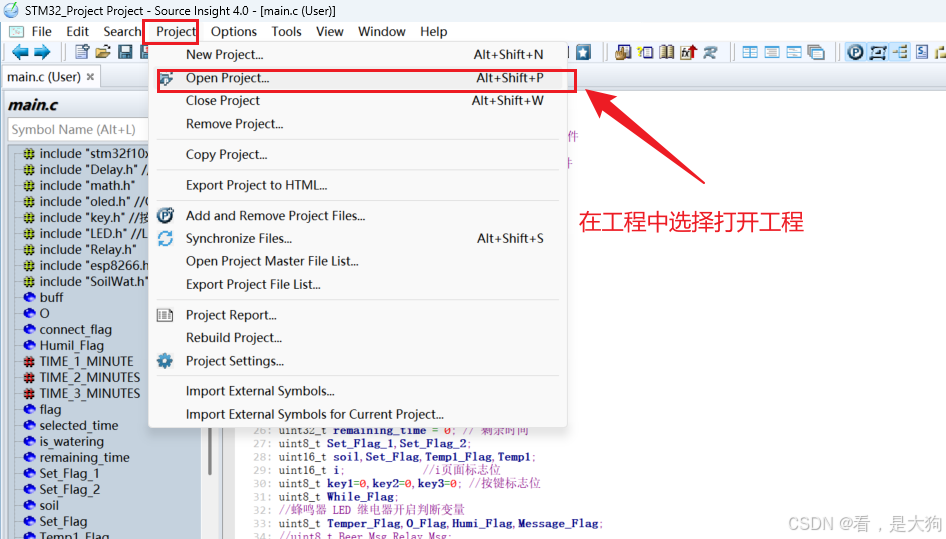Image resolution: width=946 pixels, height=539 pixels.
Task: Select the TIME_3_MINUTES macro
Action: [x=81, y=393]
